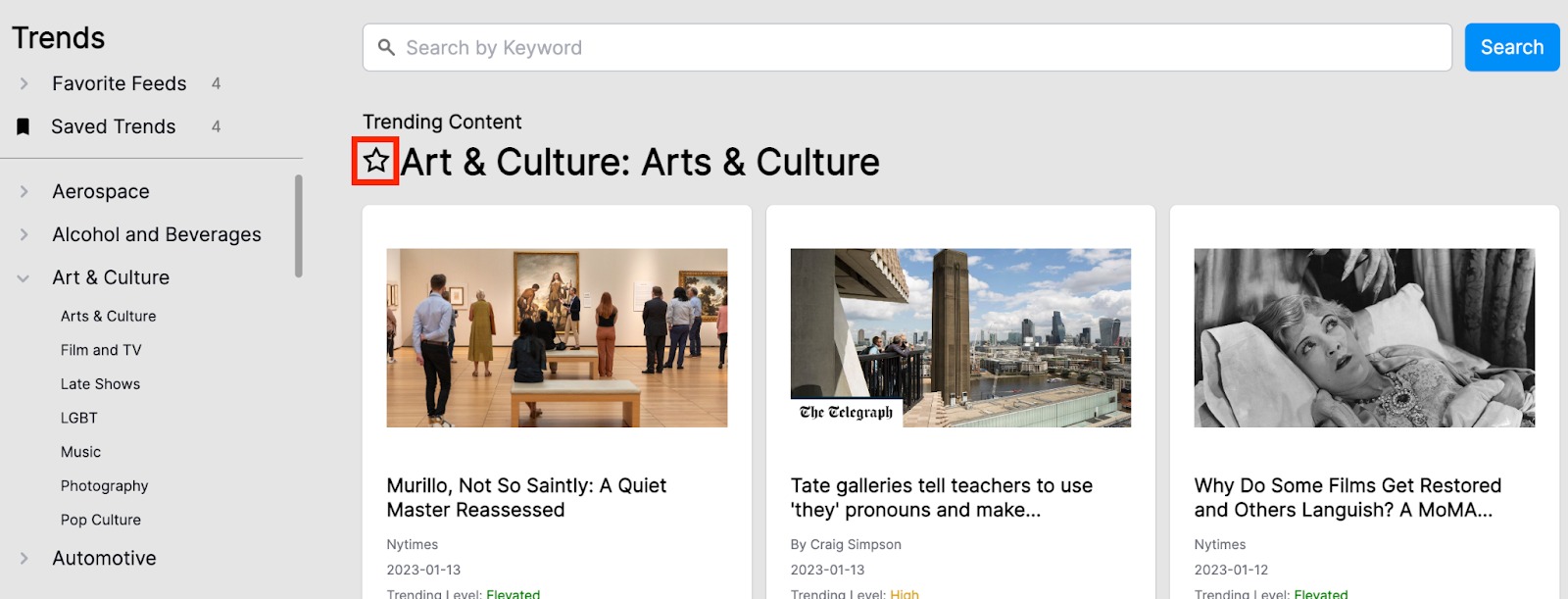Collapse the Art & Culture category
1568x599 pixels.
tap(24, 278)
